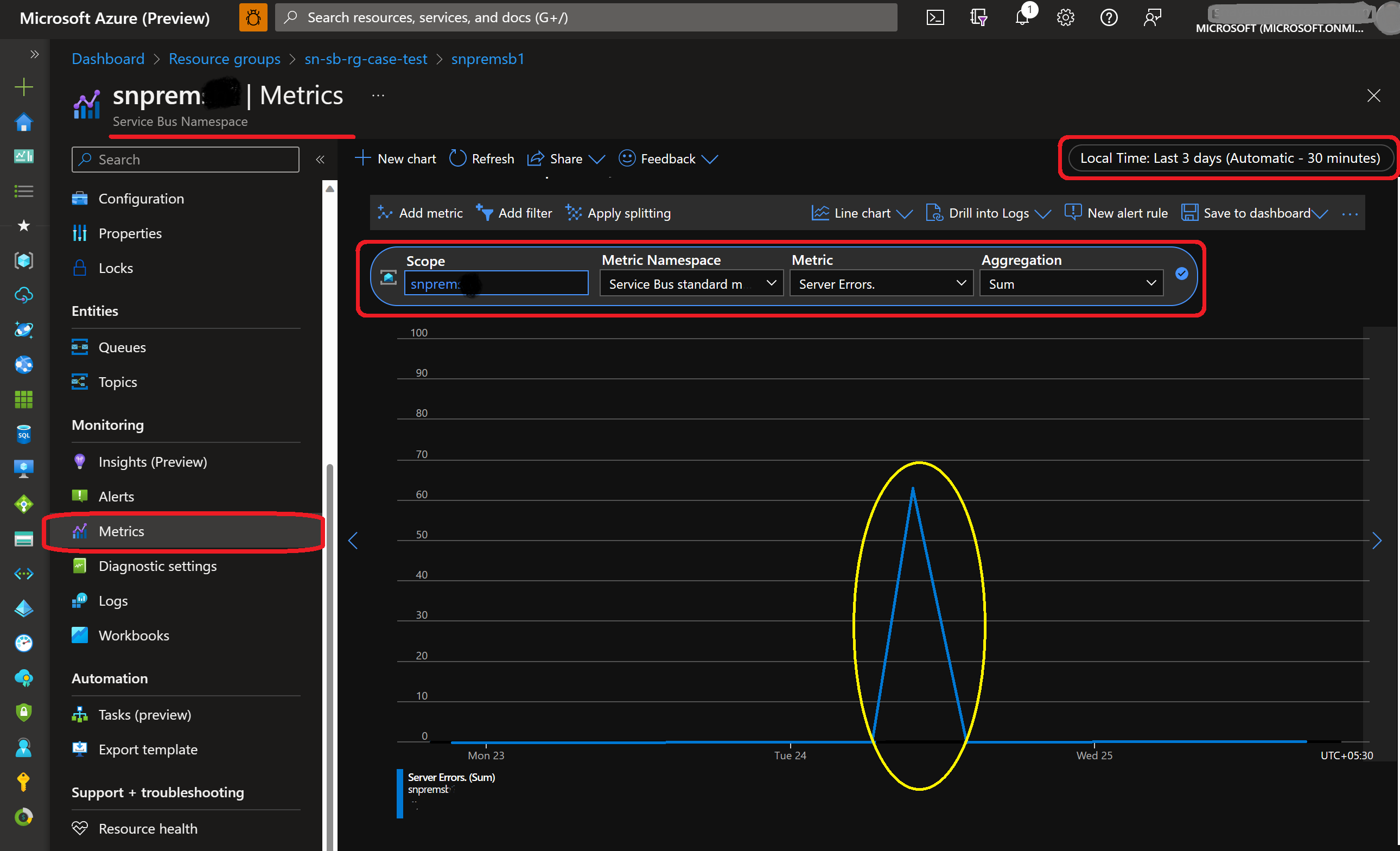This screenshot has height=851, width=1400.
Task: Open the Local Time range selector
Action: point(1230,158)
